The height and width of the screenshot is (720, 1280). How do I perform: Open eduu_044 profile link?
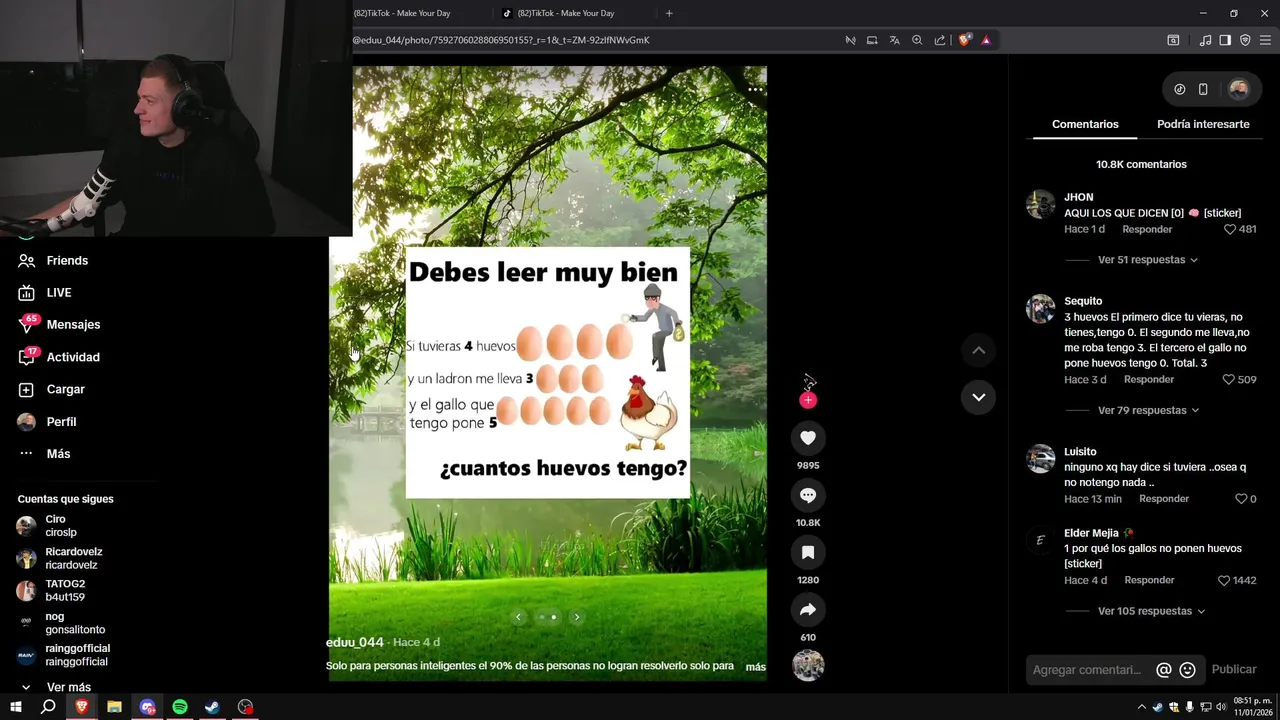click(x=355, y=642)
